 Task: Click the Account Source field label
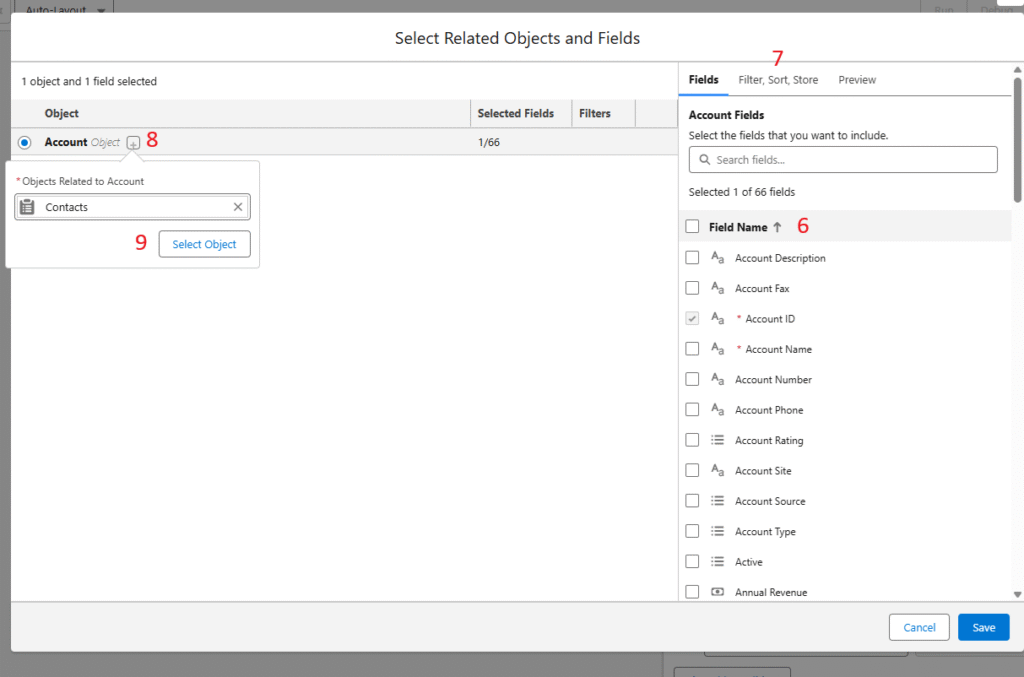770,501
